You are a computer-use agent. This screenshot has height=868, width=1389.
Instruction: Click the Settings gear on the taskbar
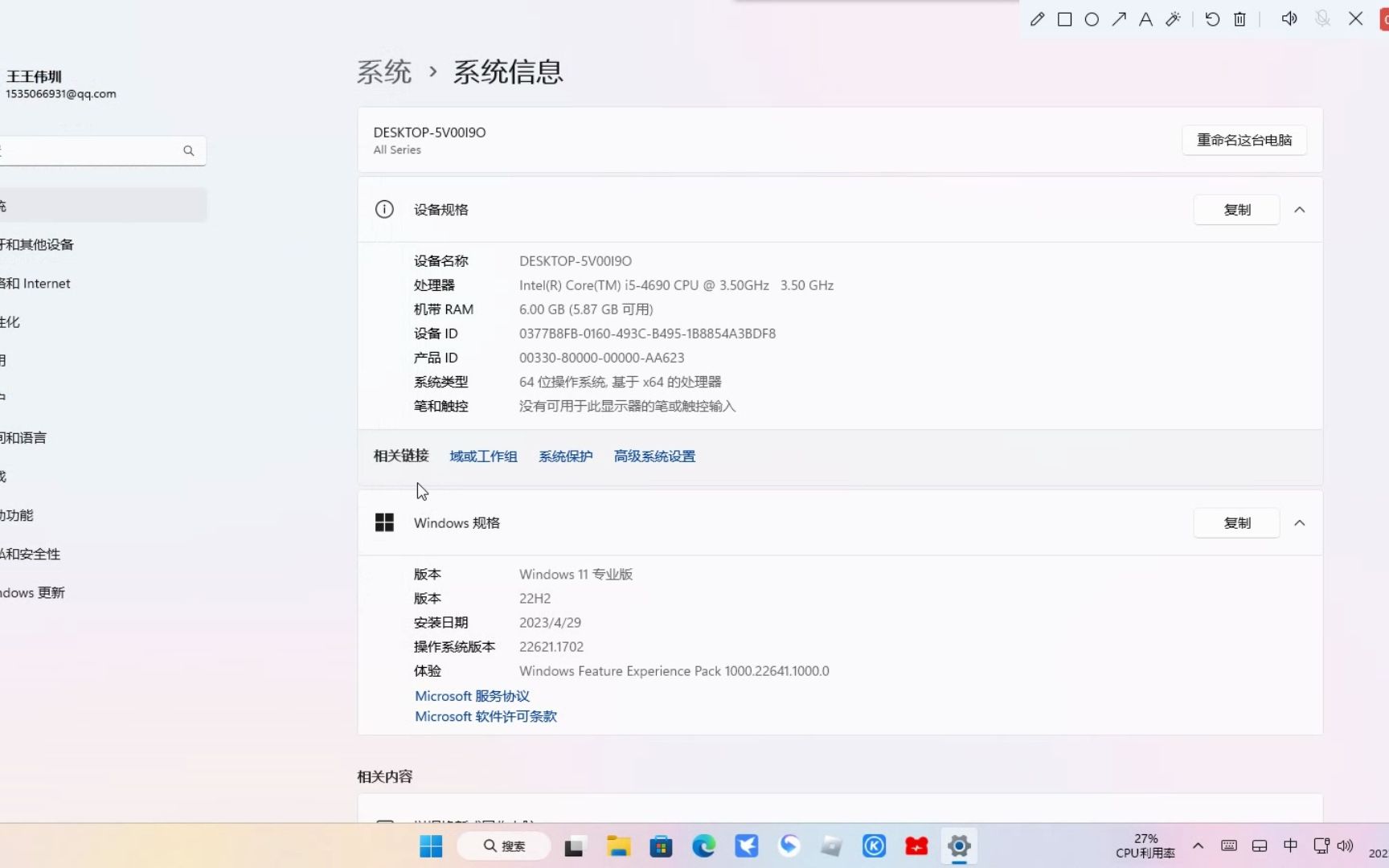point(959,846)
